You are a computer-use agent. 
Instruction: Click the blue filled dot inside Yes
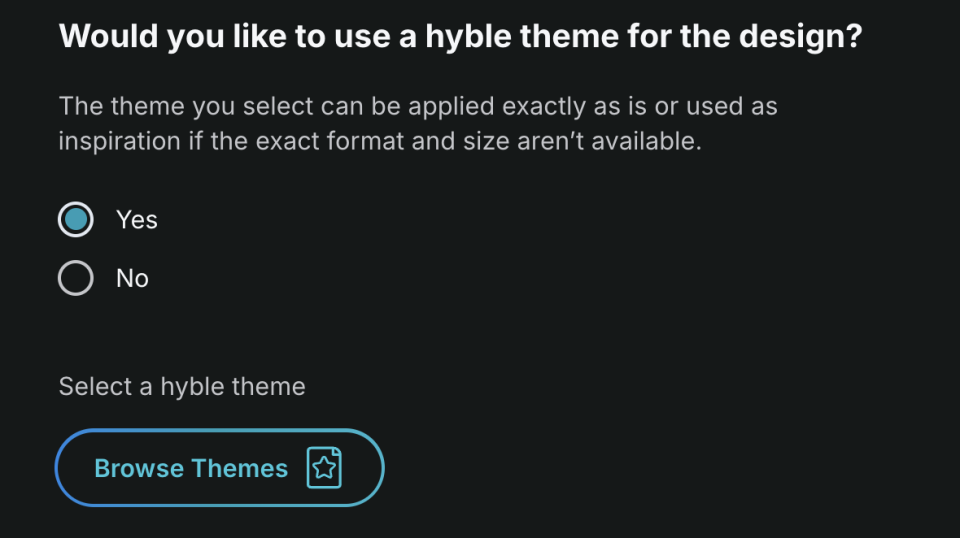coord(76,219)
